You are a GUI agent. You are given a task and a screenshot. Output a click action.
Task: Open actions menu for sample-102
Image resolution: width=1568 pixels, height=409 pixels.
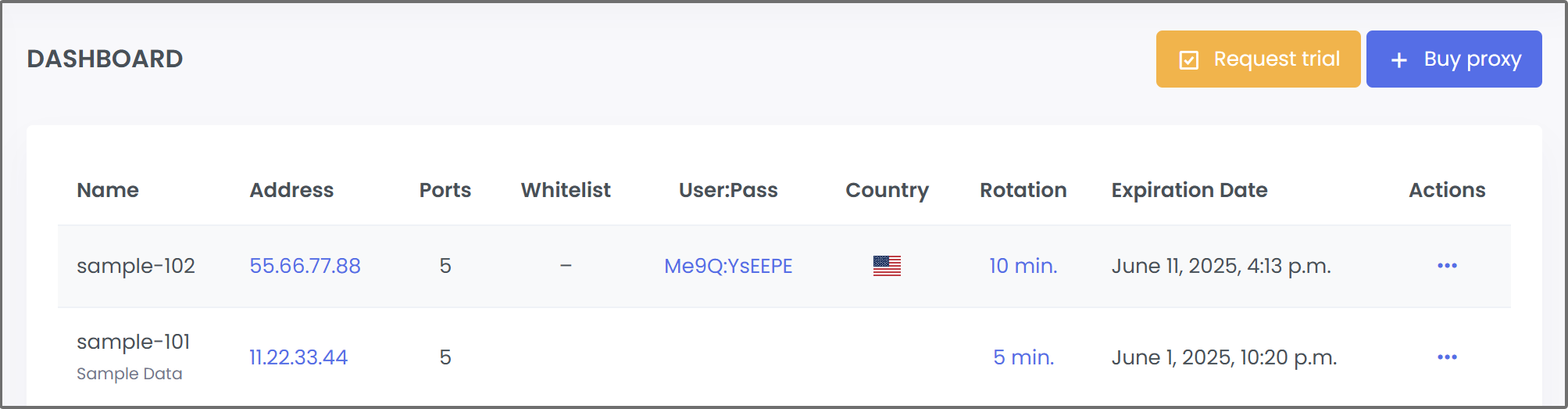(x=1447, y=266)
